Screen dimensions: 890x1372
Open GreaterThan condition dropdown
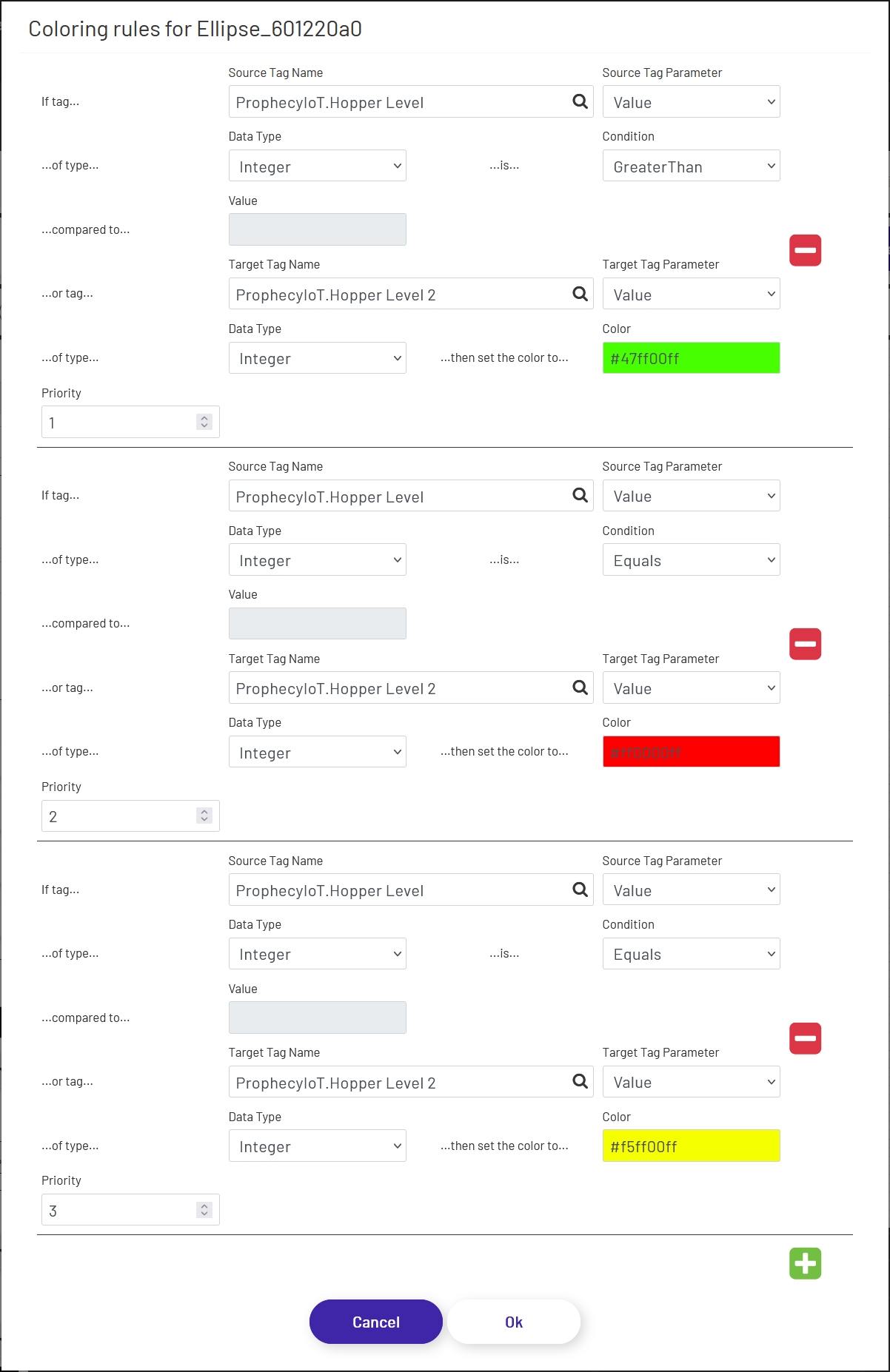pyautogui.click(x=691, y=167)
